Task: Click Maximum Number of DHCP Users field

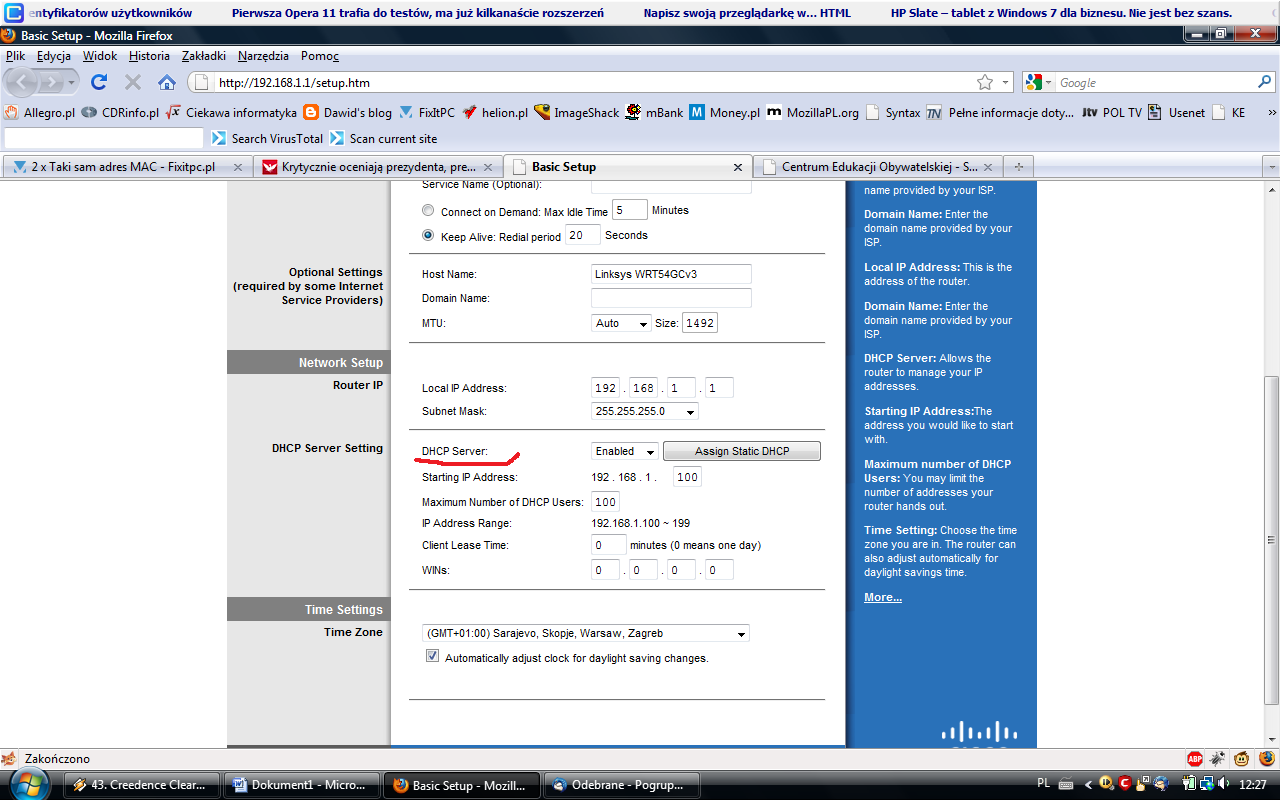Action: tap(605, 502)
